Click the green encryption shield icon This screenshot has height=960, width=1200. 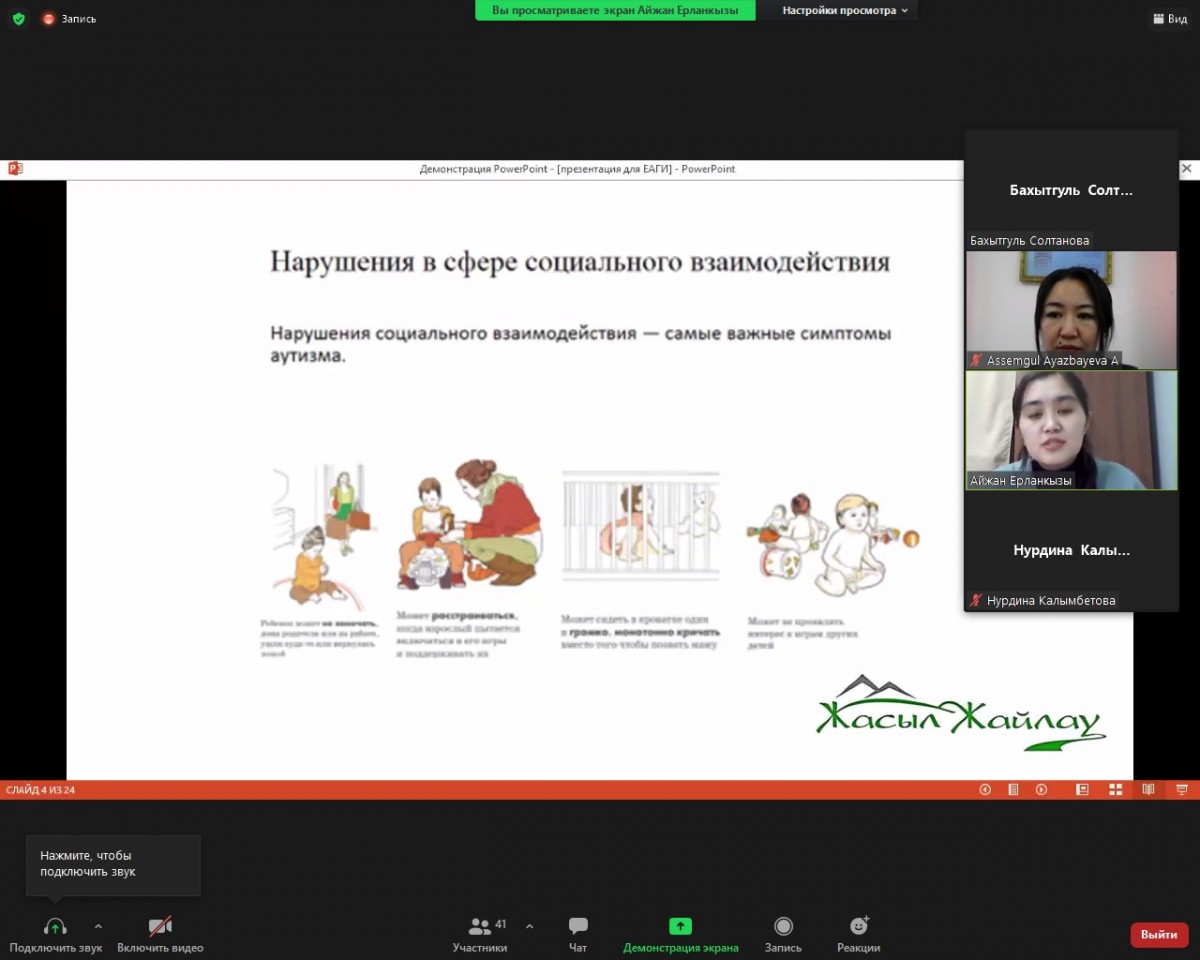tap(18, 18)
